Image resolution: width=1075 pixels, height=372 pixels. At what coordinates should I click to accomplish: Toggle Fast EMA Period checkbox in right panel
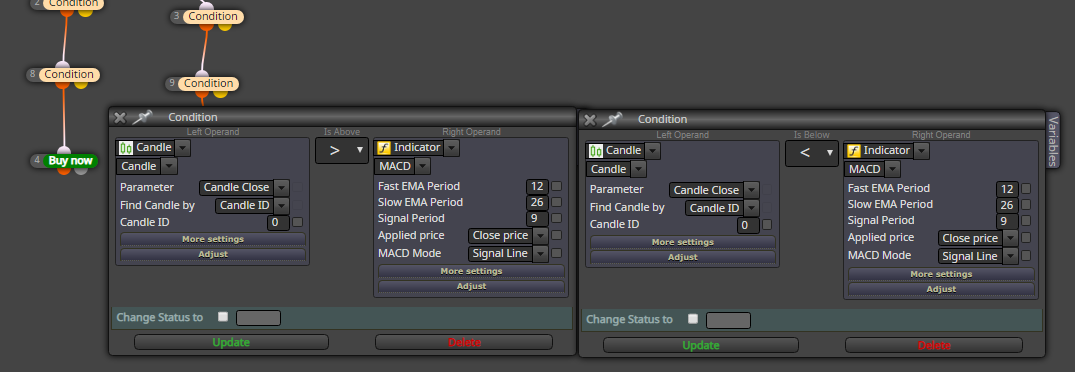(1026, 188)
